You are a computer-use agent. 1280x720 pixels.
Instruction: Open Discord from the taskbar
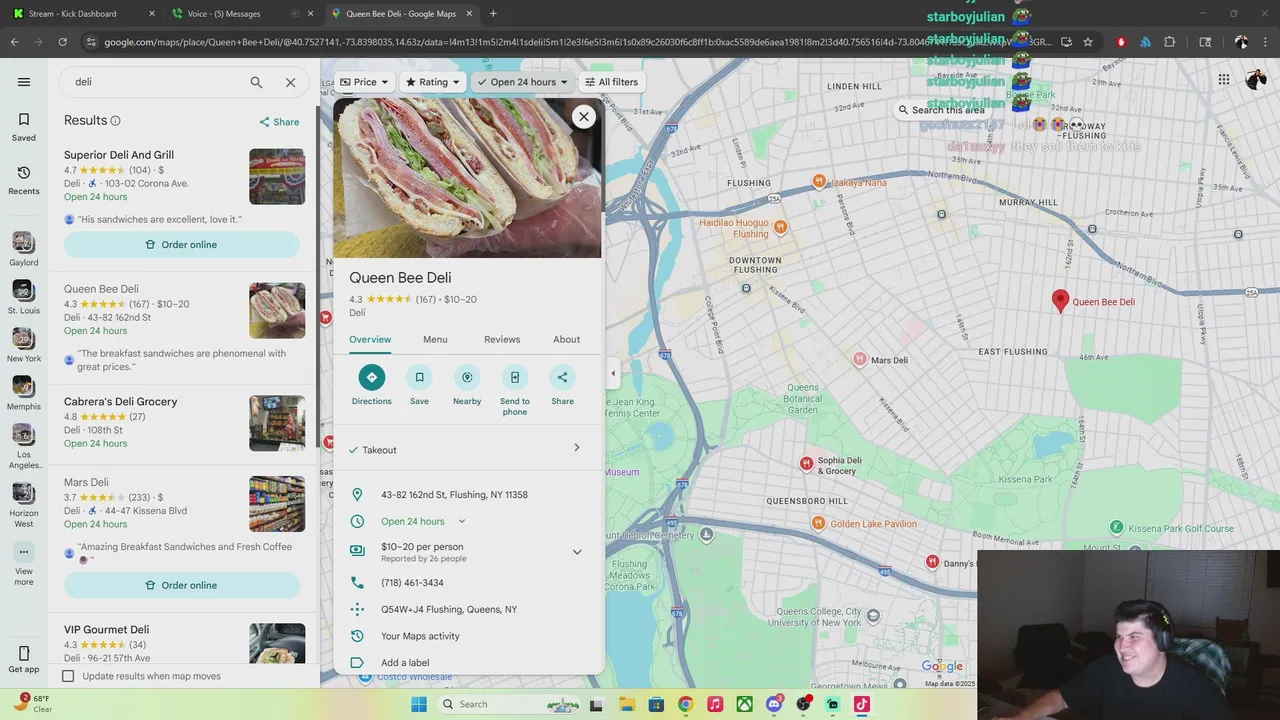pos(774,704)
